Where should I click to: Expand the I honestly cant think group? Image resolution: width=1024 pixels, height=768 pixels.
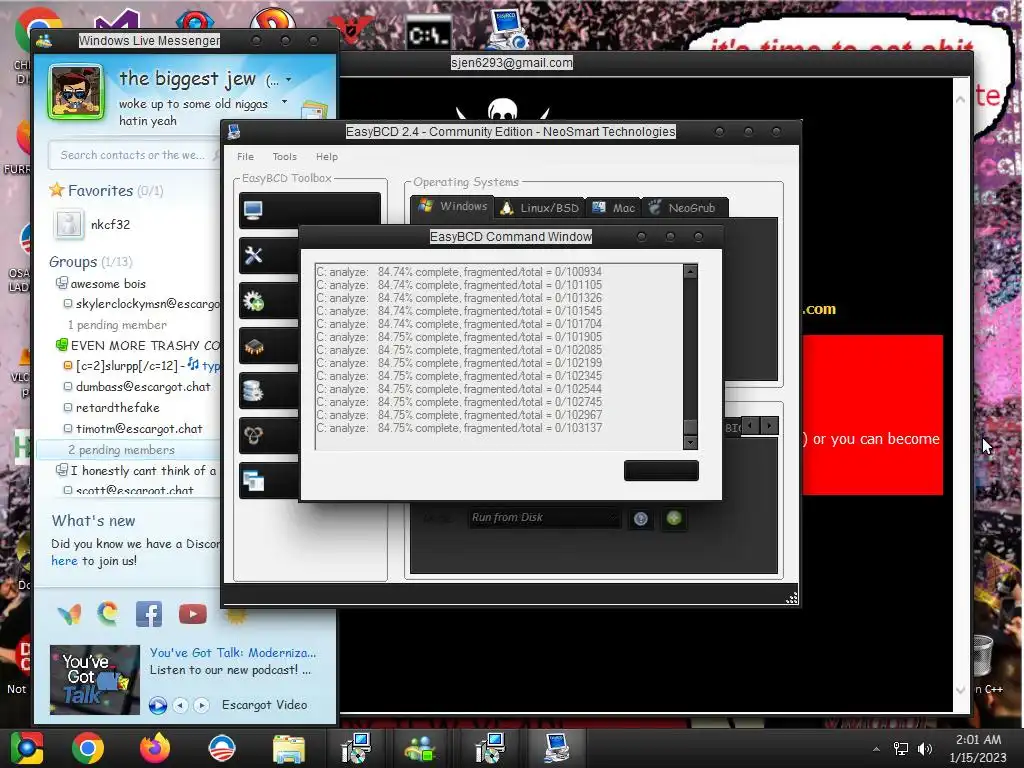click(x=136, y=470)
